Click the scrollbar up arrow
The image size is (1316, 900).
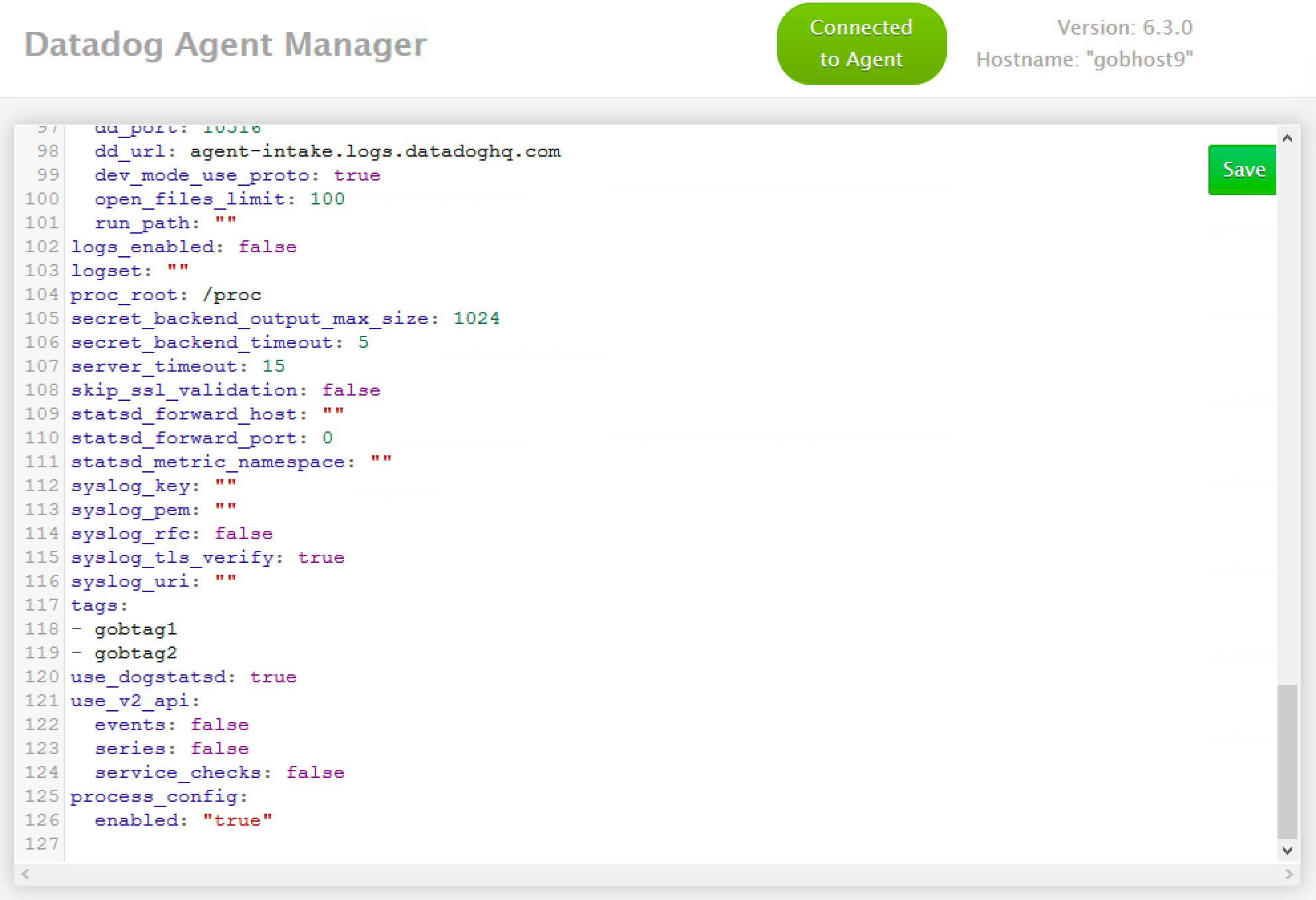(1287, 137)
